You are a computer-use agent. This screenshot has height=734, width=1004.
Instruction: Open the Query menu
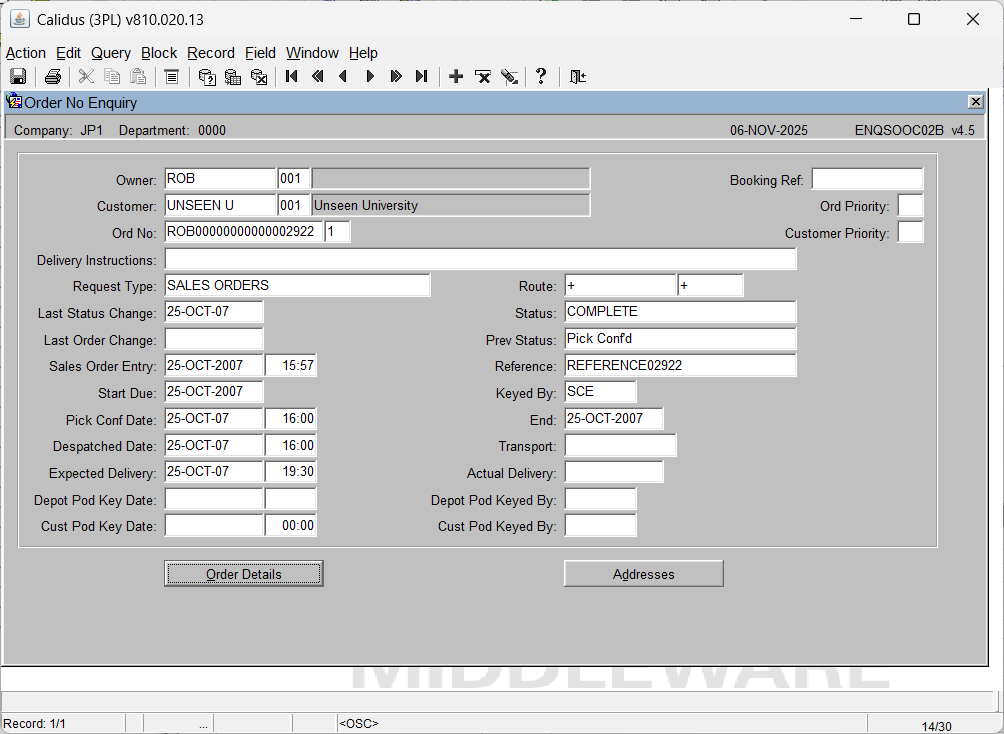(x=111, y=53)
